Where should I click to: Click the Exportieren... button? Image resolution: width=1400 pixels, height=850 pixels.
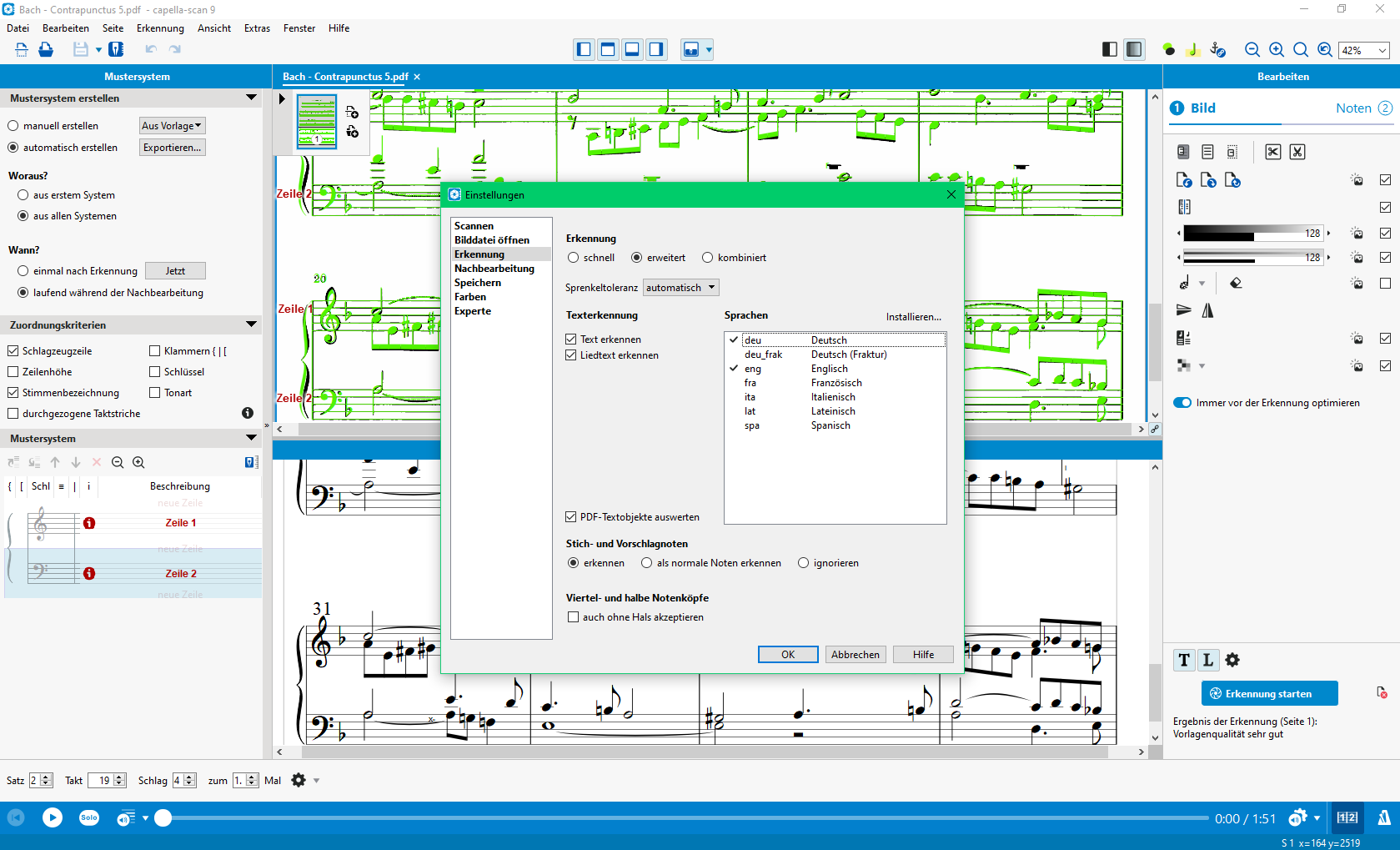(x=172, y=148)
